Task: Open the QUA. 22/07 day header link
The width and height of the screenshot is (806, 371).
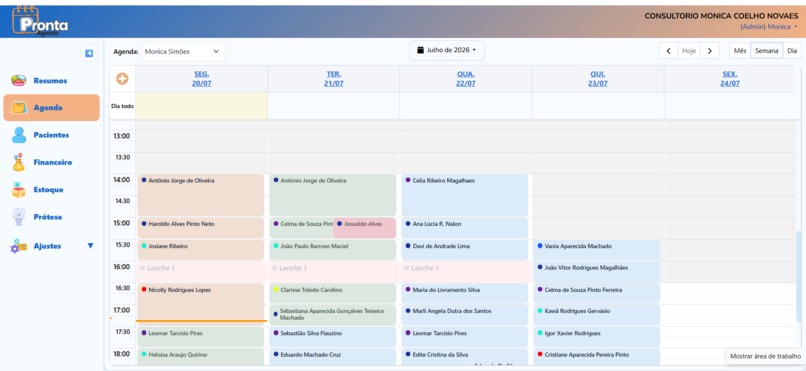Action: point(466,79)
